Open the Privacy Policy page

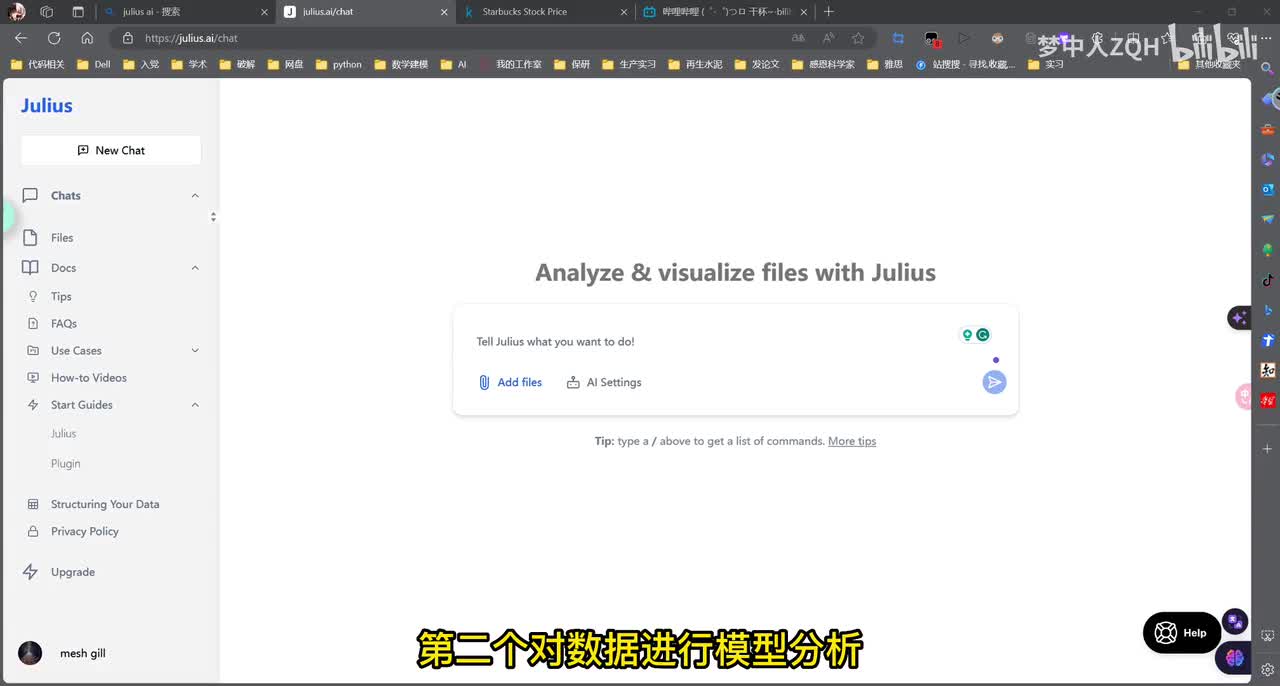tap(84, 531)
